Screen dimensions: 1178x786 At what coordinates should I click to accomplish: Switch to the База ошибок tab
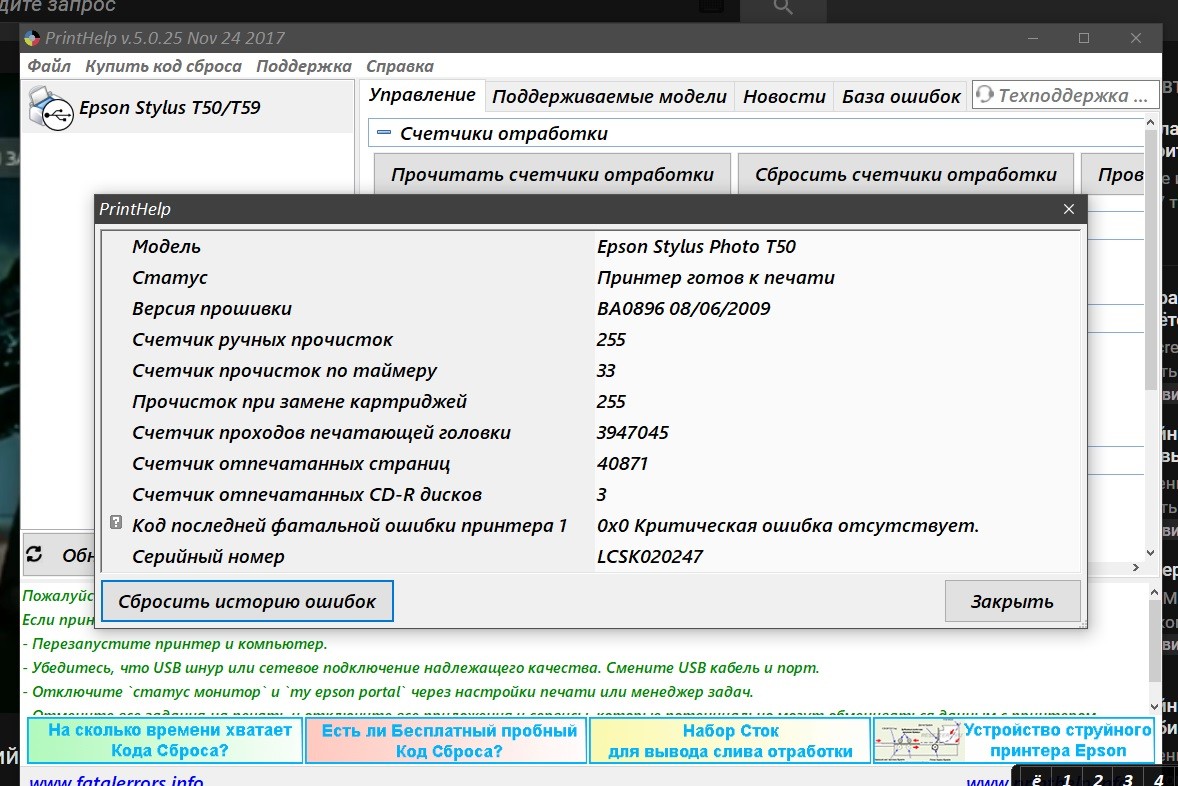900,96
